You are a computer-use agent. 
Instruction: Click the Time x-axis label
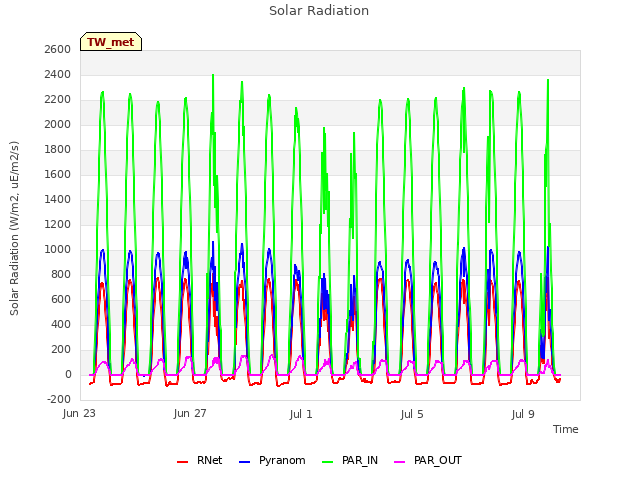coord(566,429)
